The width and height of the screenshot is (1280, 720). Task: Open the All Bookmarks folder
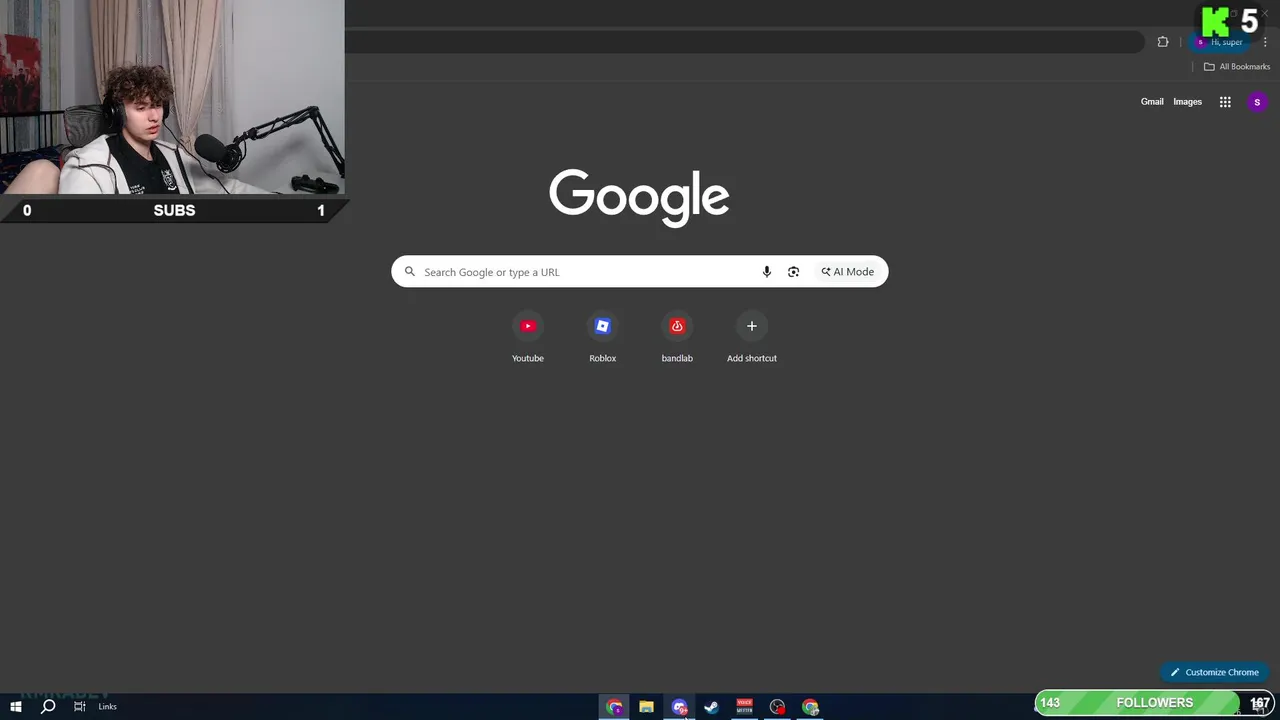[x=1236, y=67]
